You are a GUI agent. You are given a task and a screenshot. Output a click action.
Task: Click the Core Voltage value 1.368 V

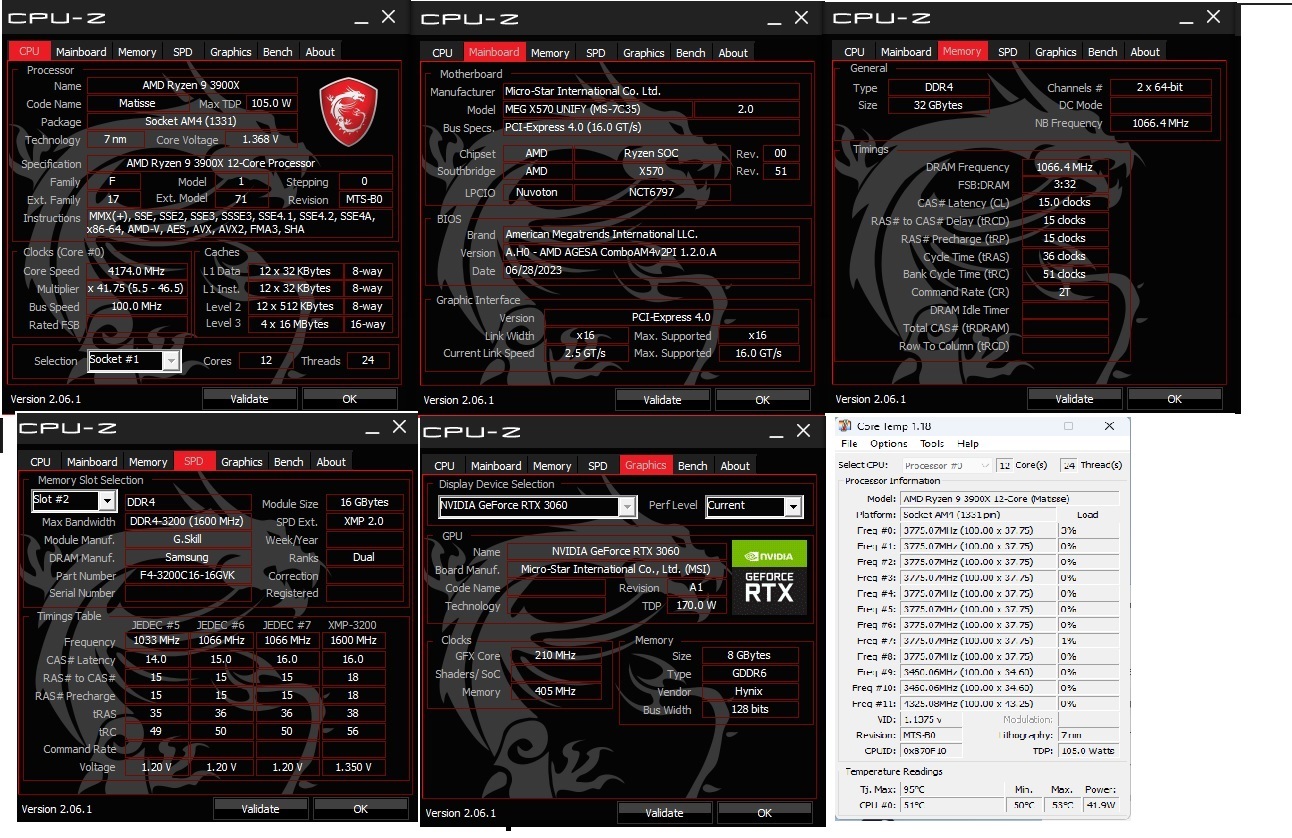point(259,139)
